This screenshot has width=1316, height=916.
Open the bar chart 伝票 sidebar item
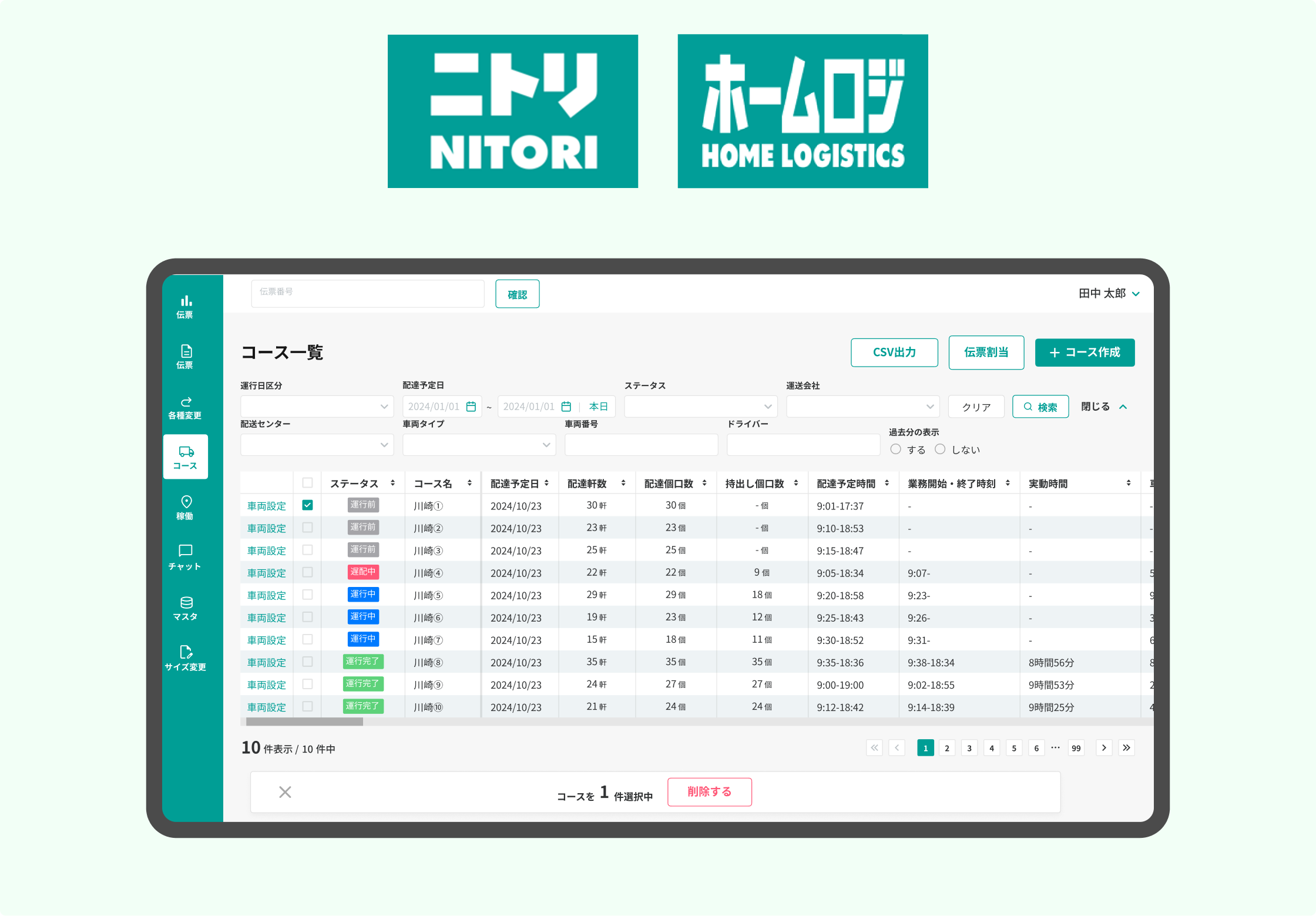click(x=185, y=306)
